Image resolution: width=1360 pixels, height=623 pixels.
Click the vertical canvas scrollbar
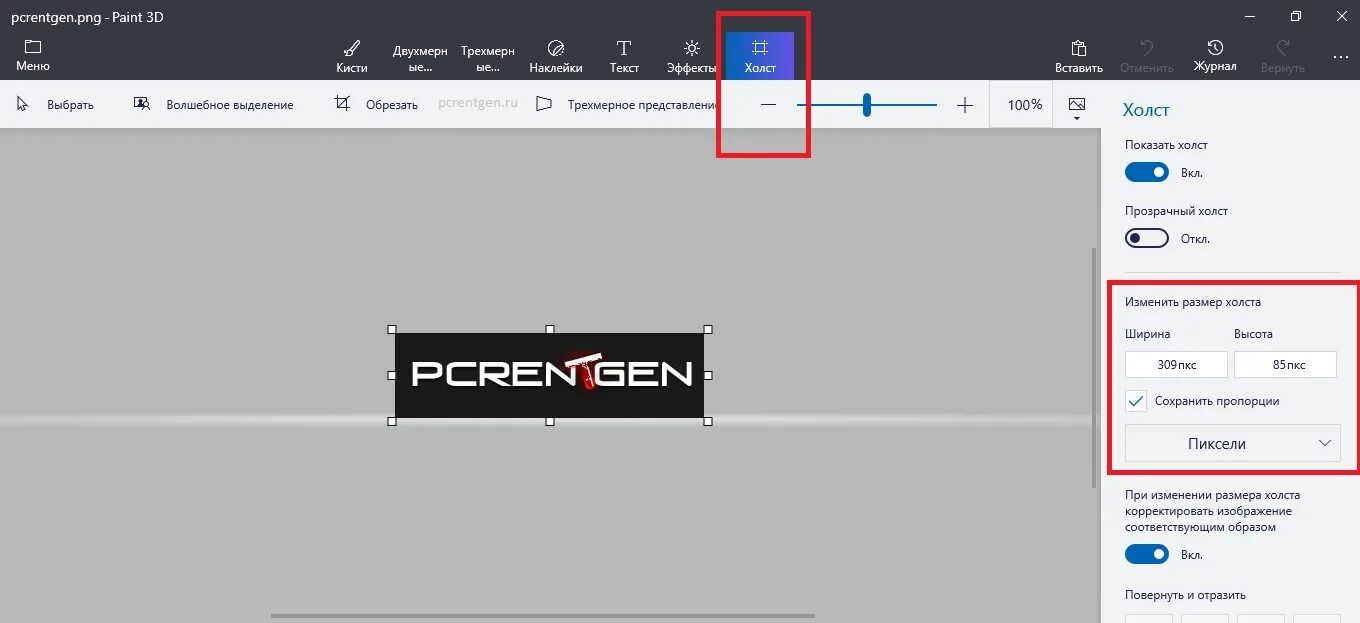coord(1095,368)
